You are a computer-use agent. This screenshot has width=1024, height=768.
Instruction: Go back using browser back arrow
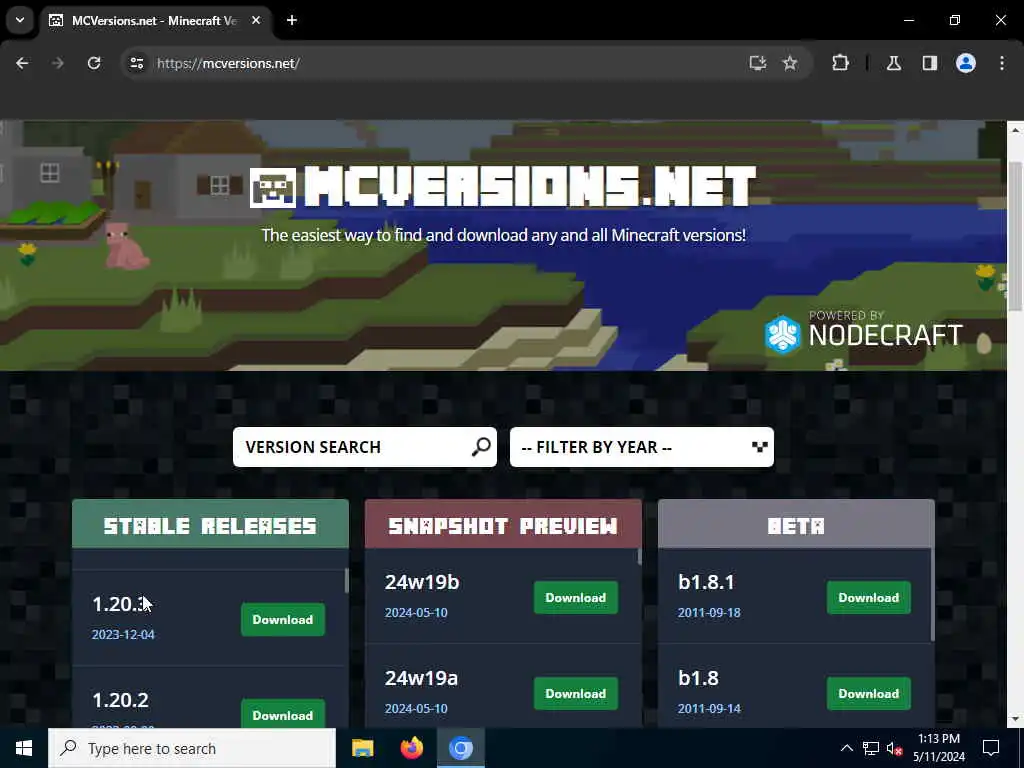point(22,63)
